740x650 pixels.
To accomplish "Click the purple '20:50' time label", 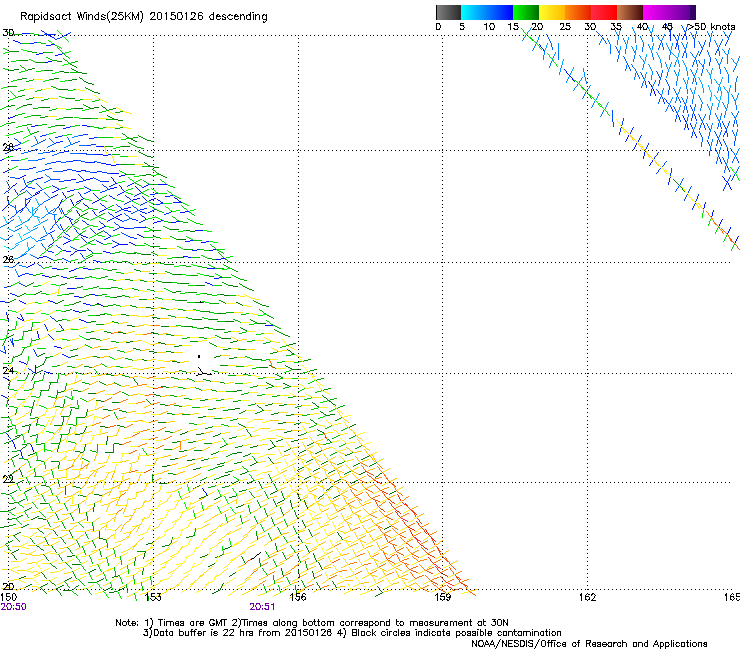I will pyautogui.click(x=13, y=607).
